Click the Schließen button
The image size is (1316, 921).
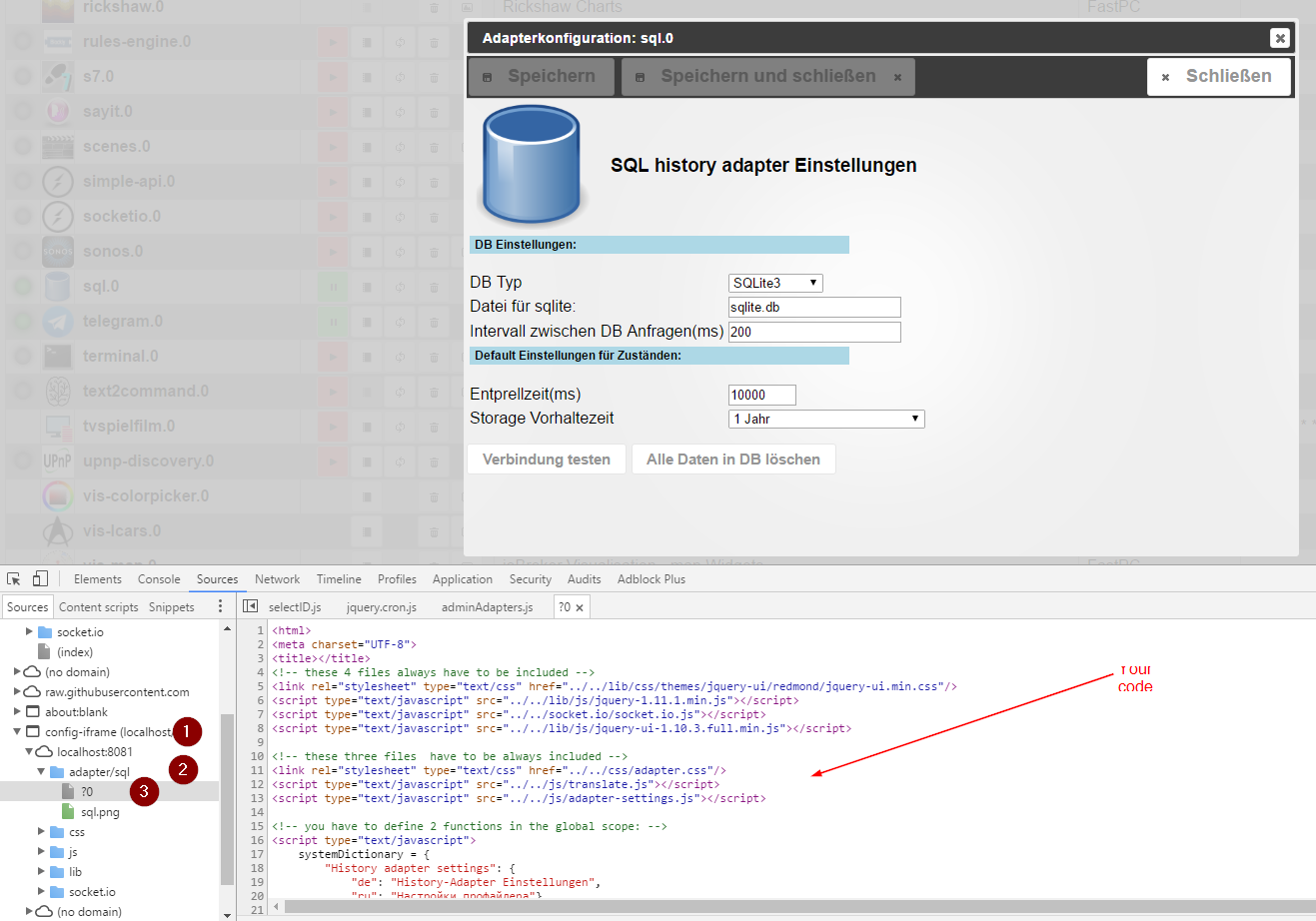(x=1219, y=76)
